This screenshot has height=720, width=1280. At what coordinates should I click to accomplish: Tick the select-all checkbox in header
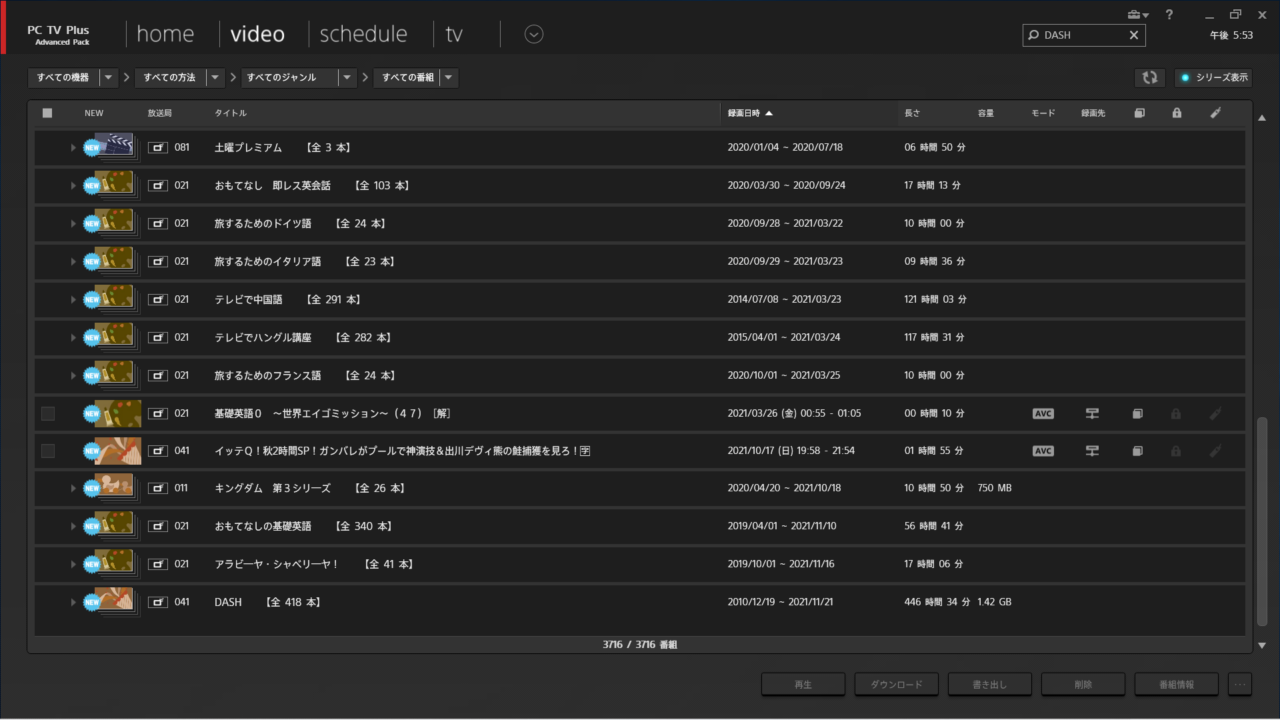47,113
